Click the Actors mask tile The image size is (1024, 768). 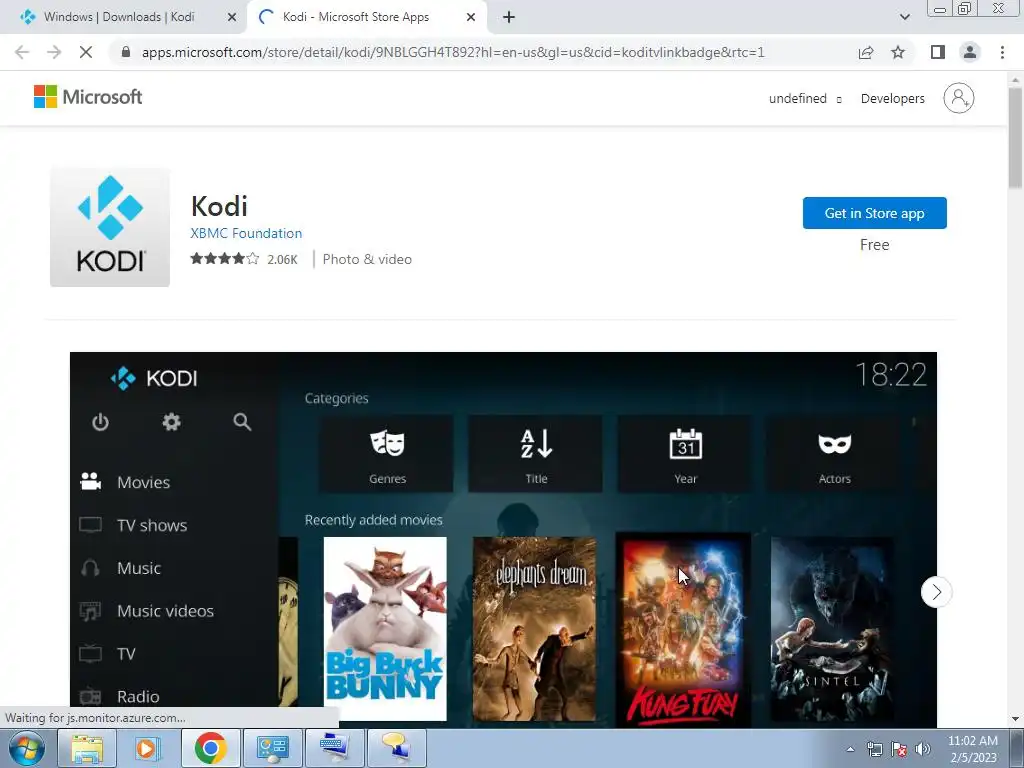(x=835, y=454)
